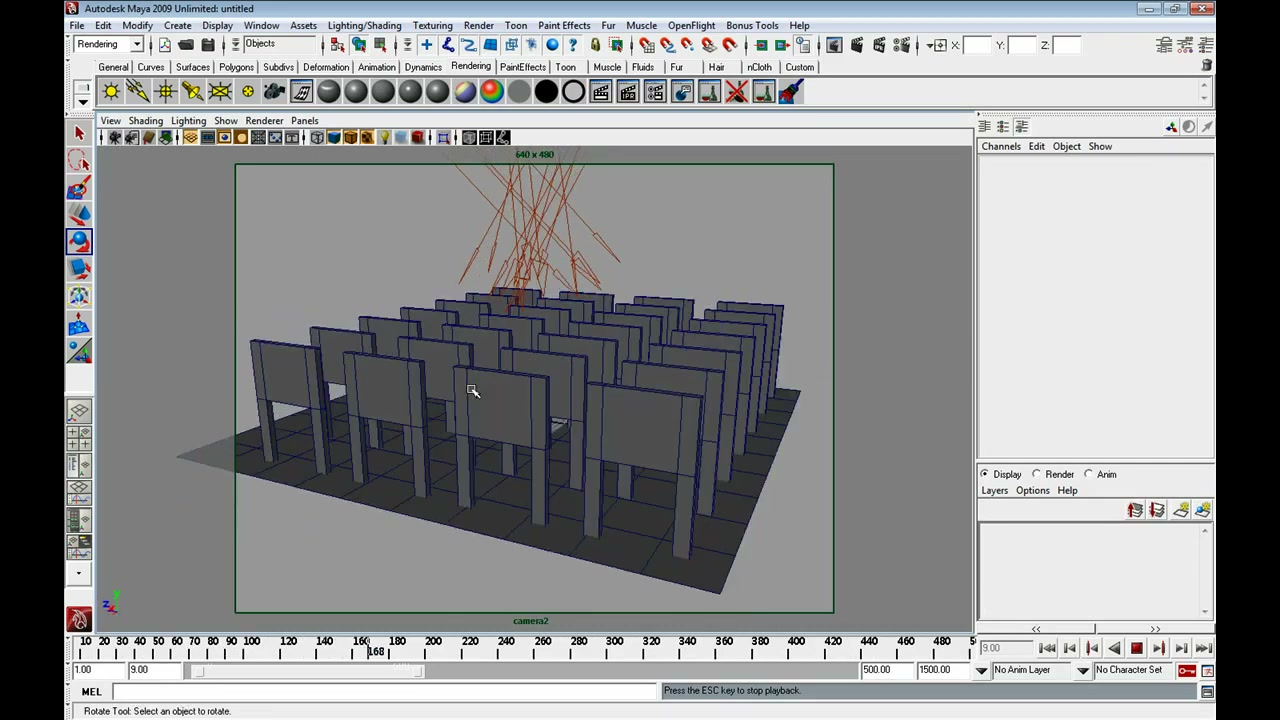Click the shelf trash can icon
Image resolution: width=1280 pixels, height=720 pixels.
pyautogui.click(x=1207, y=66)
